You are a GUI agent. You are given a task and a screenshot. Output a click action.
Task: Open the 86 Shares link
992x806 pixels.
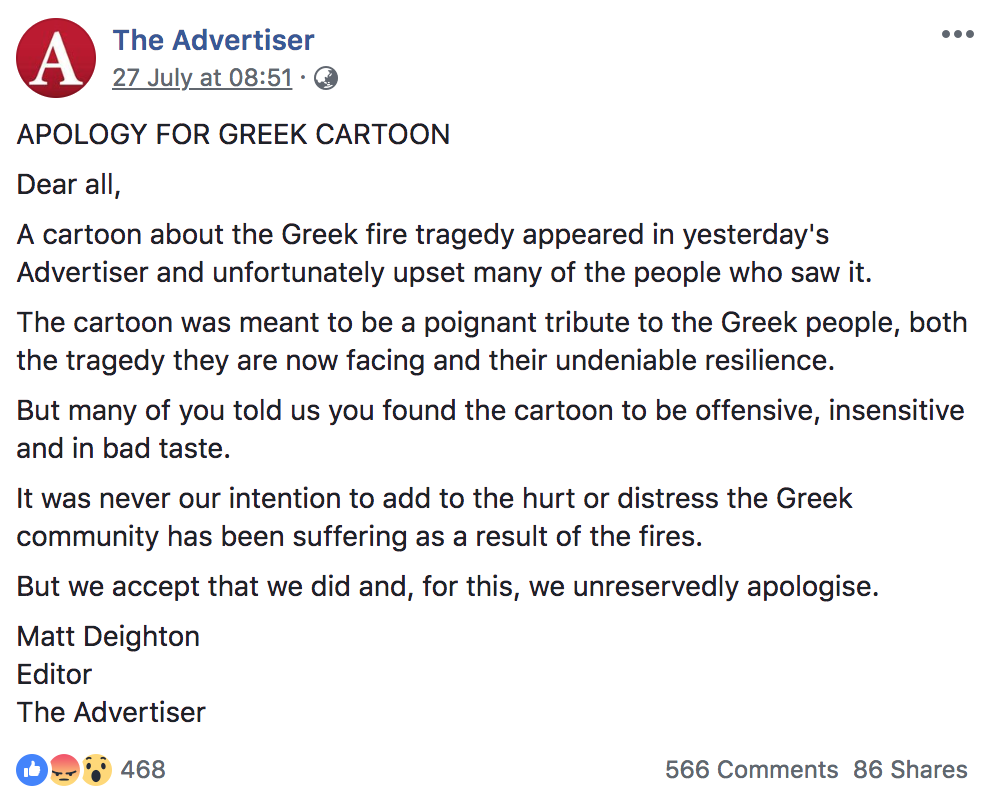click(x=910, y=770)
